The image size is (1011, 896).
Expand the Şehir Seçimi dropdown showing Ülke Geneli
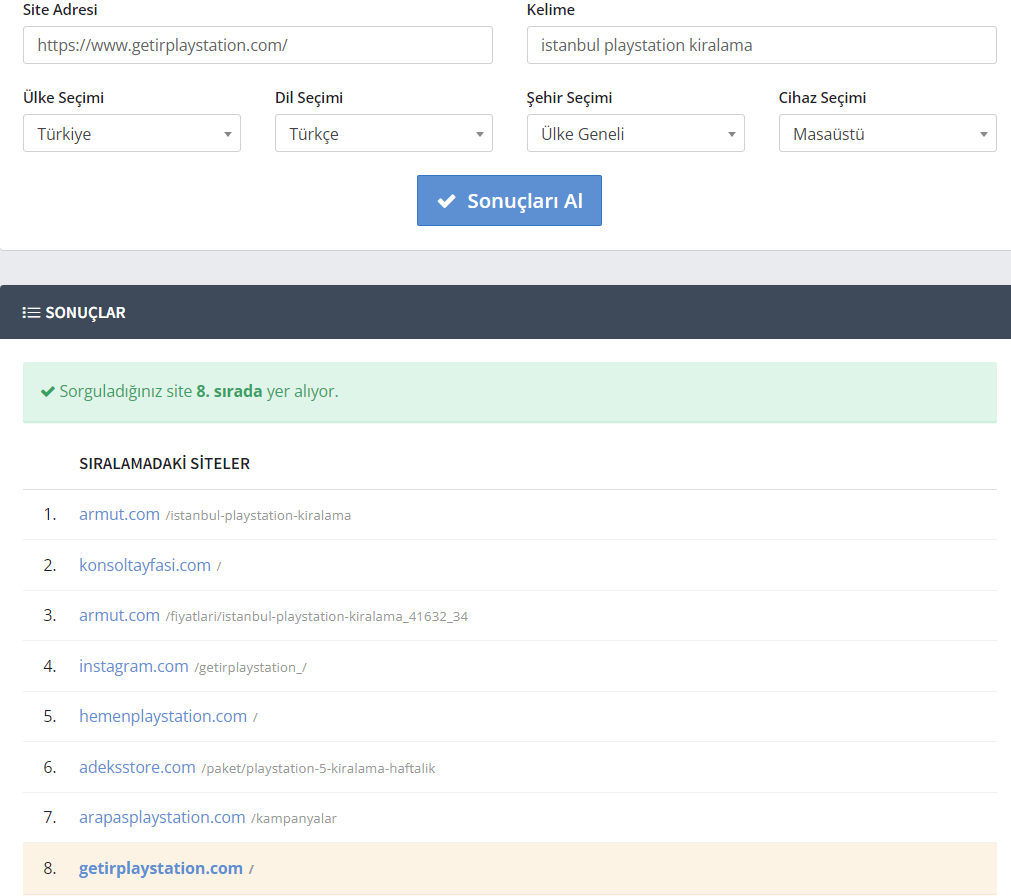636,133
